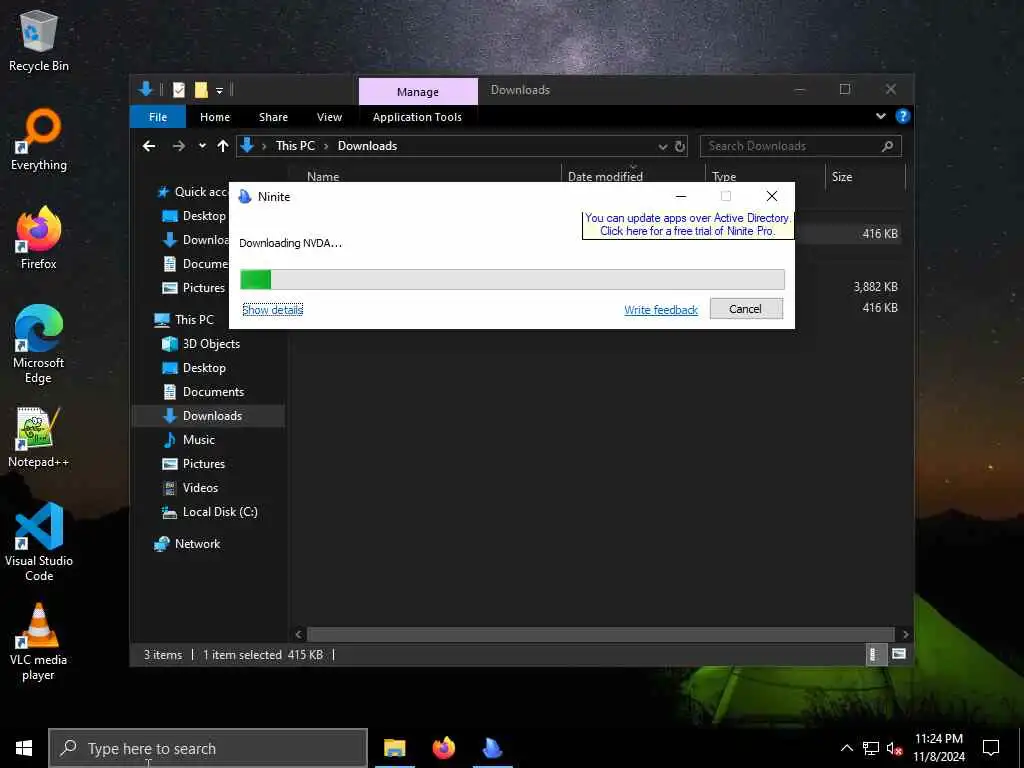This screenshot has width=1024, height=768.
Task: Open the address bar history dropdown
Action: coord(662,146)
